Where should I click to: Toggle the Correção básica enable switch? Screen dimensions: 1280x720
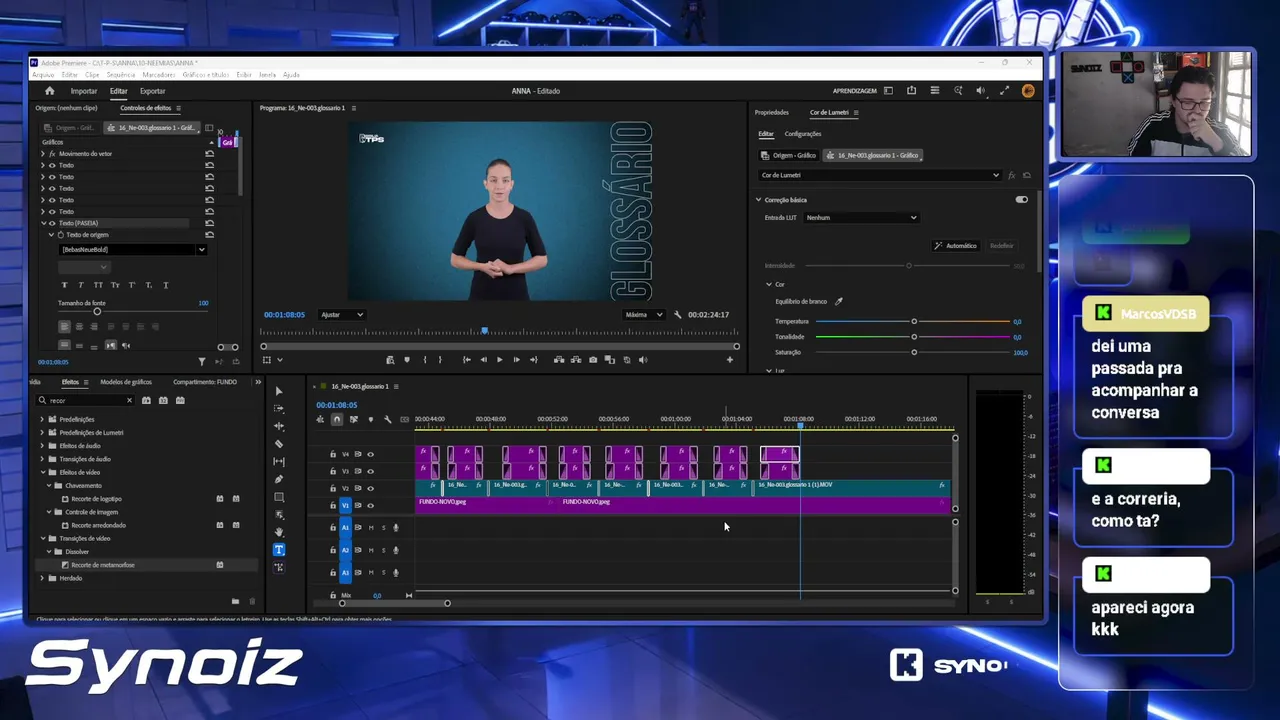(x=1021, y=200)
